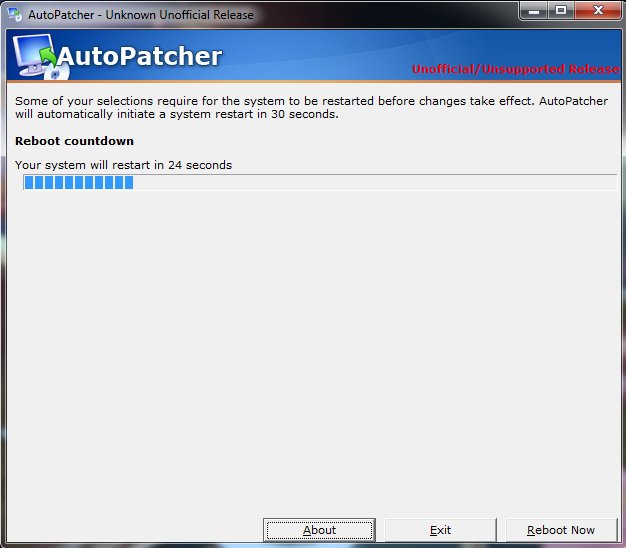Viewport: 626px width, 548px height.
Task: Maximize the AutoPatcher window
Action: click(561, 10)
